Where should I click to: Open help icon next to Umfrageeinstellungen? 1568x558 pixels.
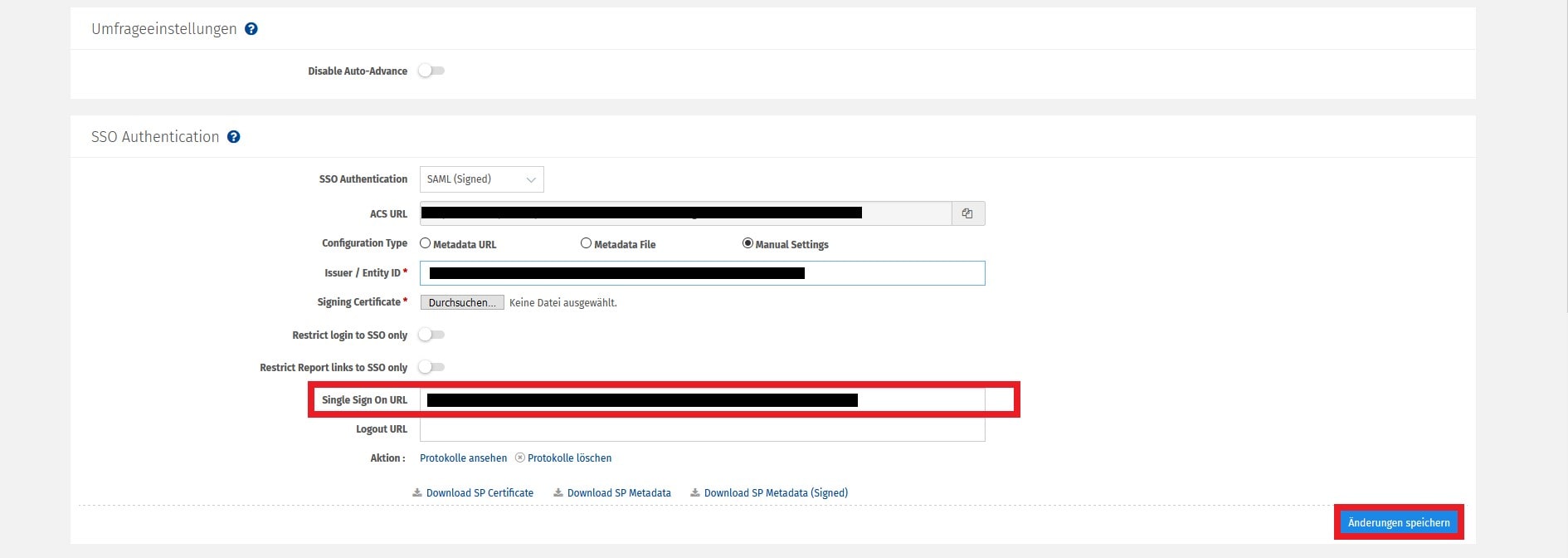click(251, 29)
